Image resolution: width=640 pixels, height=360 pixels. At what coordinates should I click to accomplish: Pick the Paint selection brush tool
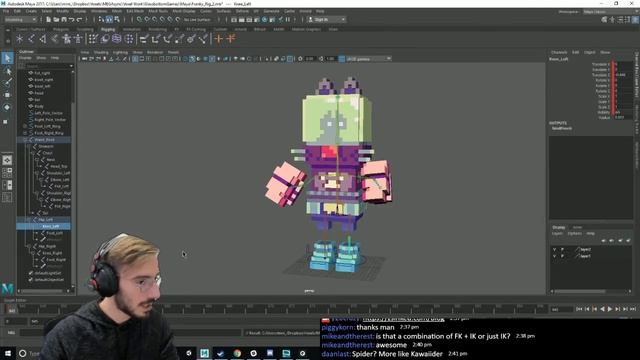click(x=7, y=83)
